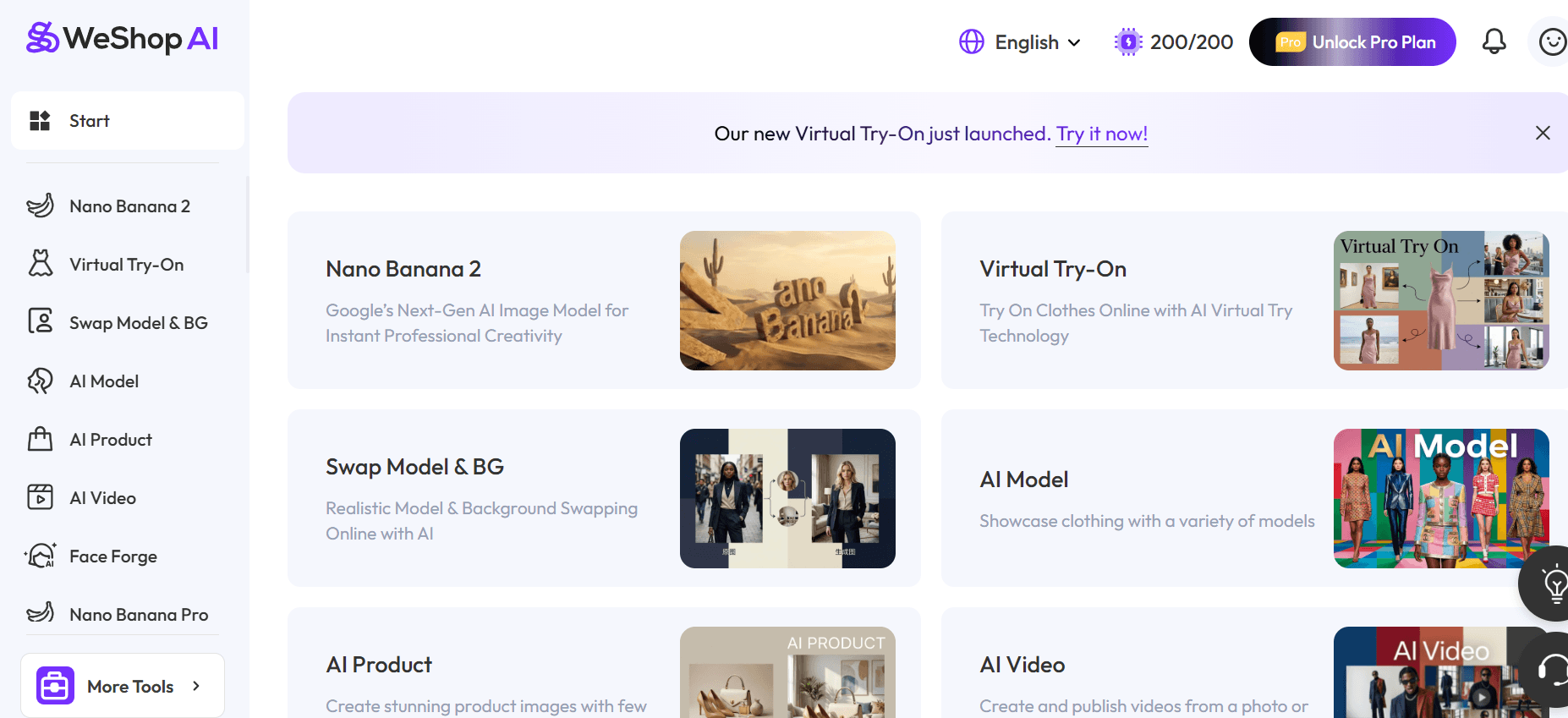This screenshot has width=1568, height=718.
Task: Open the English language dropdown
Action: point(1020,42)
